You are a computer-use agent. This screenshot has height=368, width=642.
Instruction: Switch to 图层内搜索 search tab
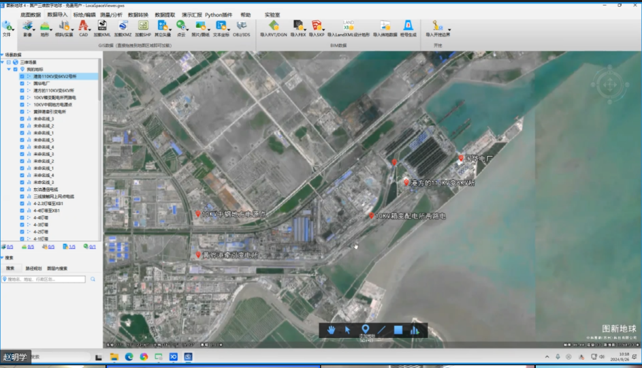57,269
